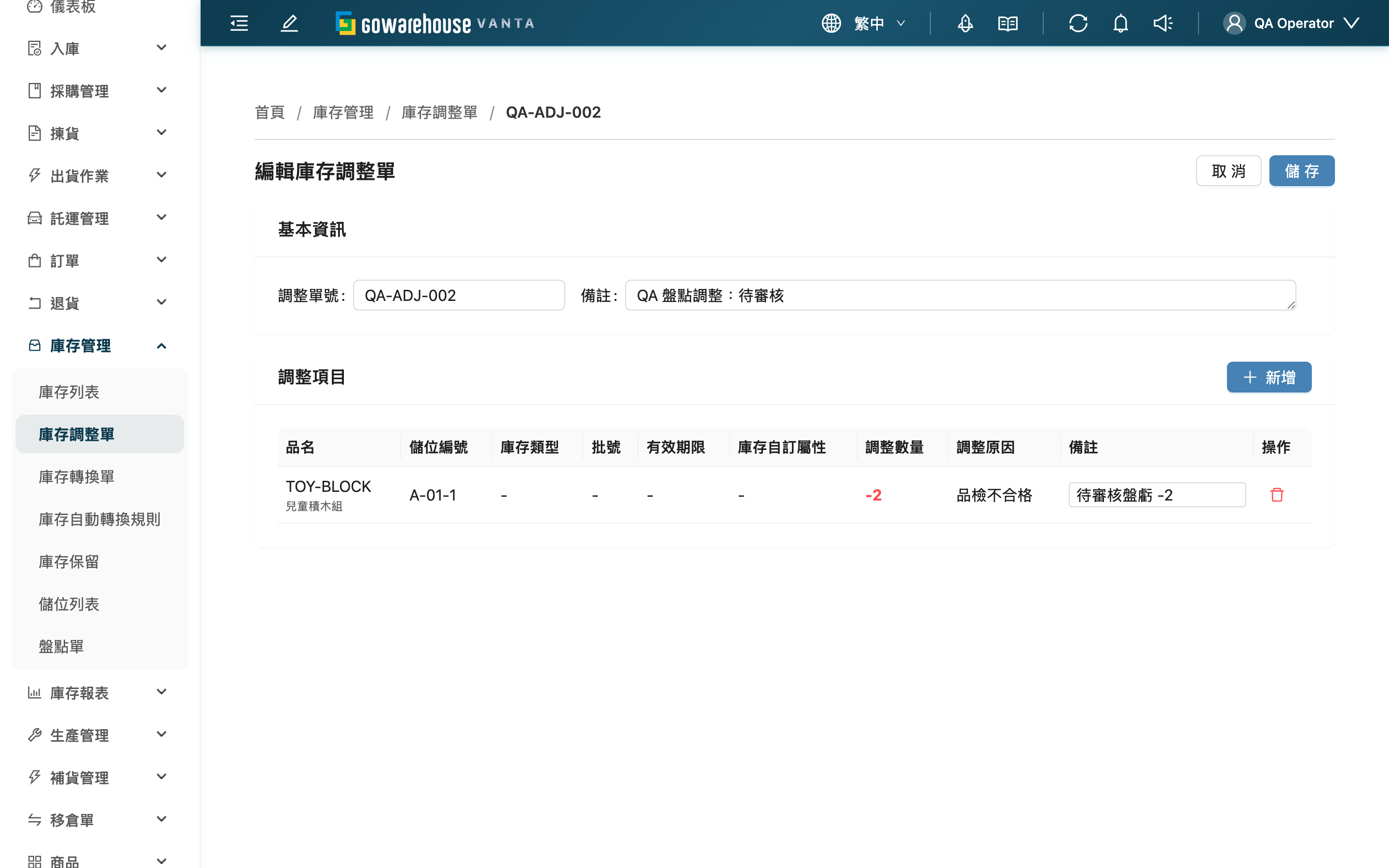Open 庫存保留 submenu item
The width and height of the screenshot is (1389, 868).
100,562
